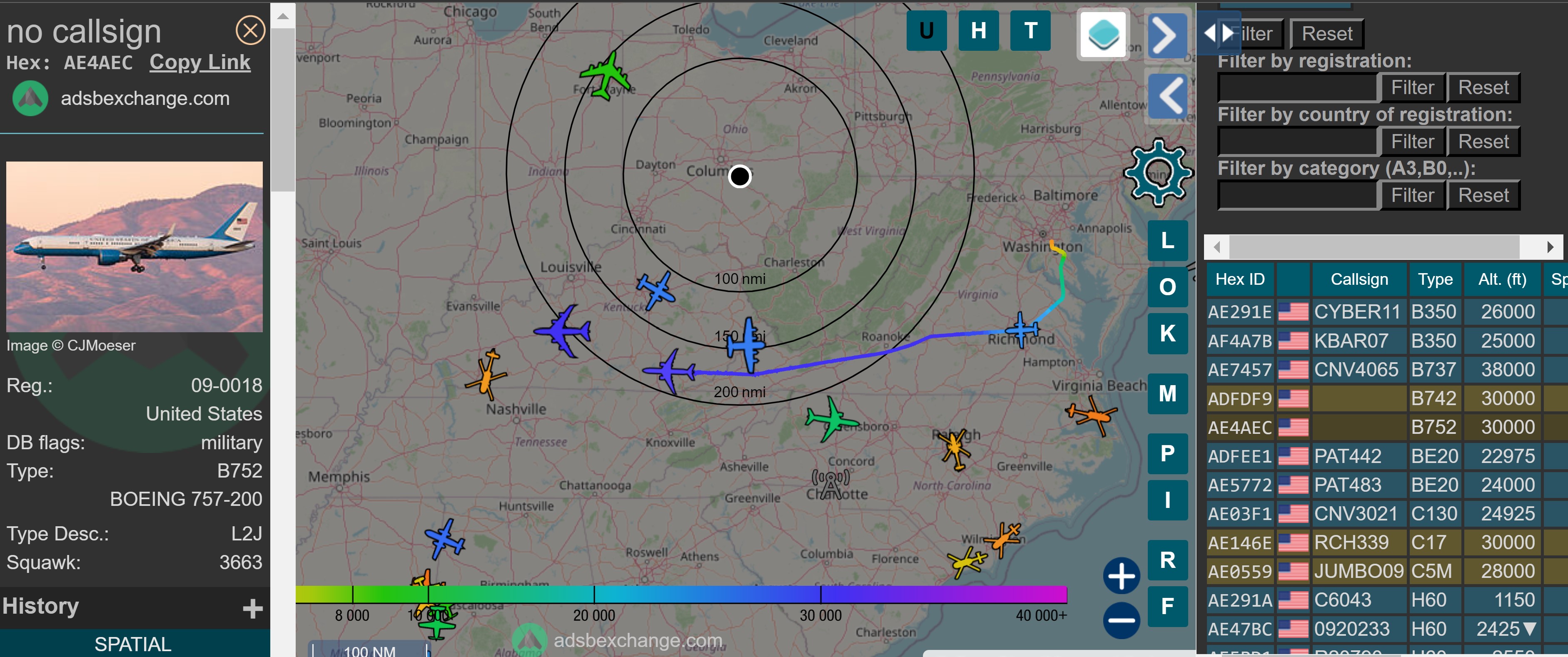Toggle the P map option button
The width and height of the screenshot is (1568, 657).
[x=1167, y=453]
